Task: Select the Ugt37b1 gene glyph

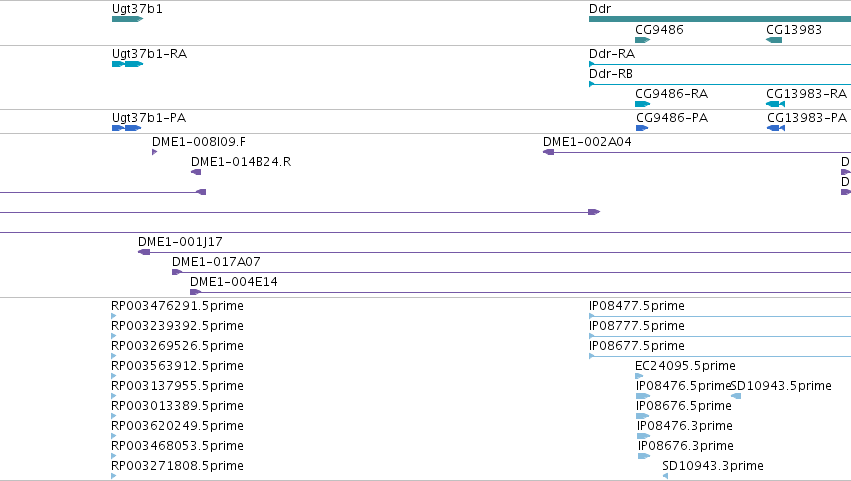Action: tap(128, 19)
